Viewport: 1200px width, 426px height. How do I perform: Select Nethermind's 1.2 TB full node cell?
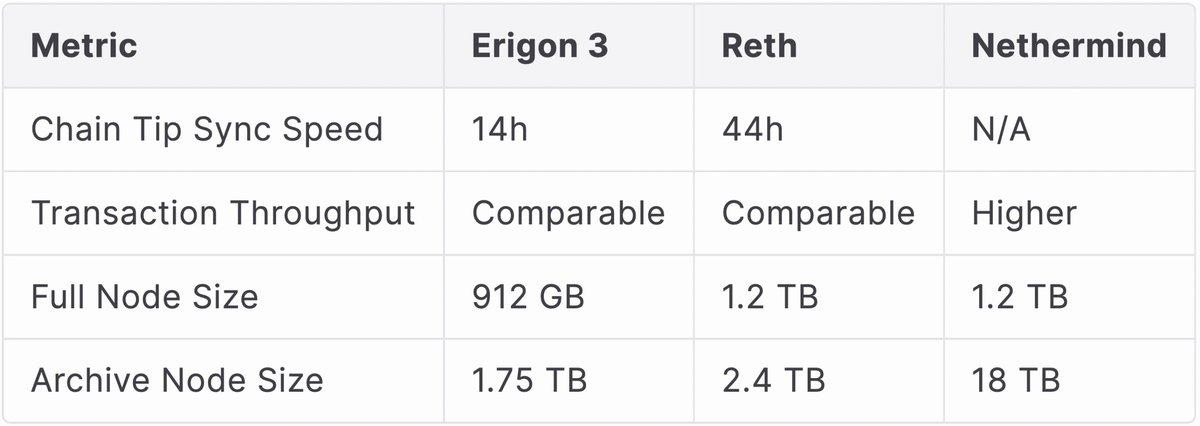point(1020,297)
